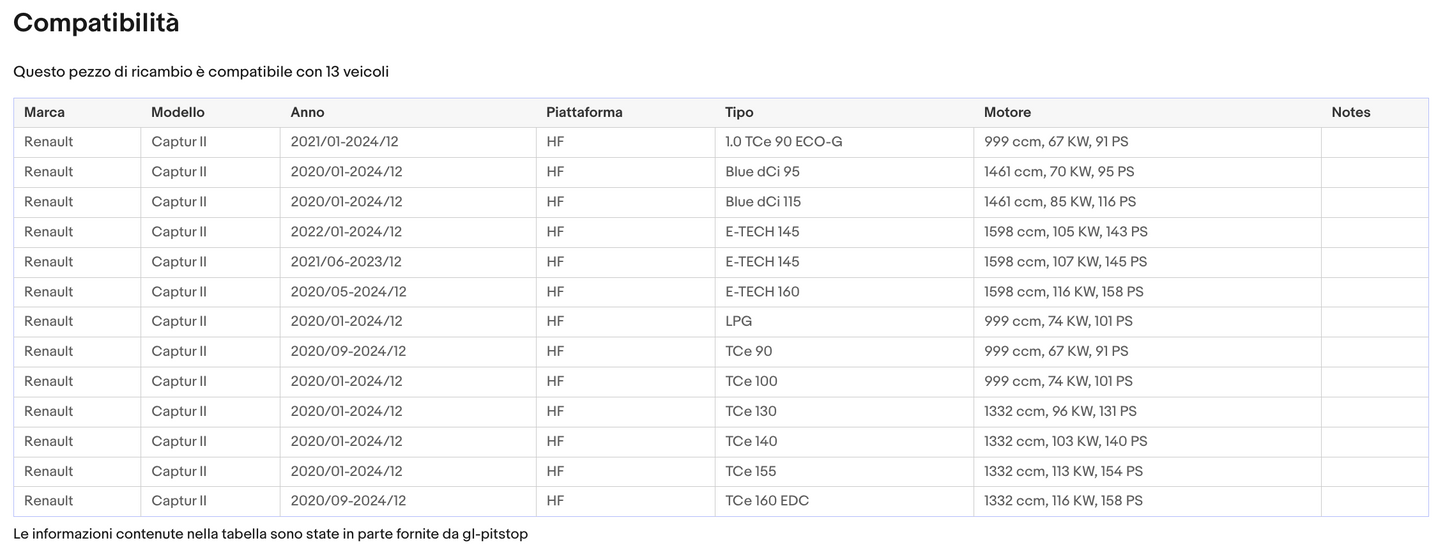Click the Anno column header
Viewport: 1445px width, 552px height.
pos(307,112)
